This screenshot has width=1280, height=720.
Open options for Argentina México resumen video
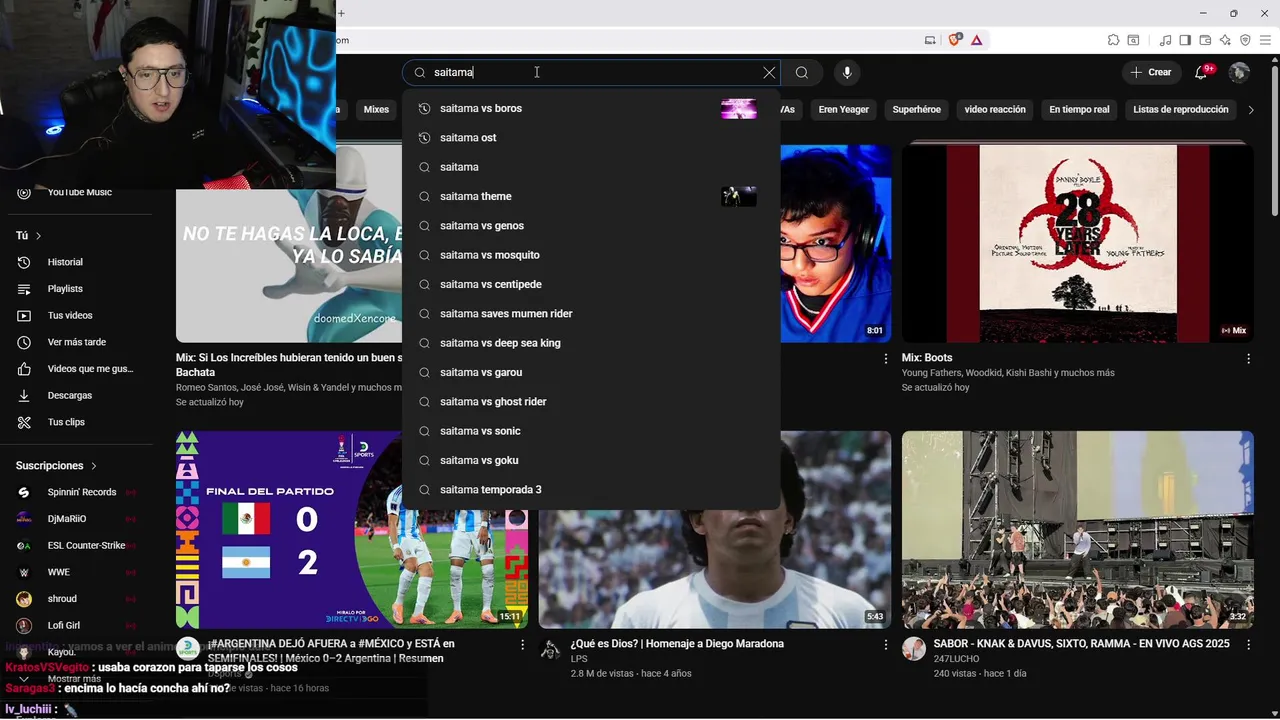click(522, 645)
